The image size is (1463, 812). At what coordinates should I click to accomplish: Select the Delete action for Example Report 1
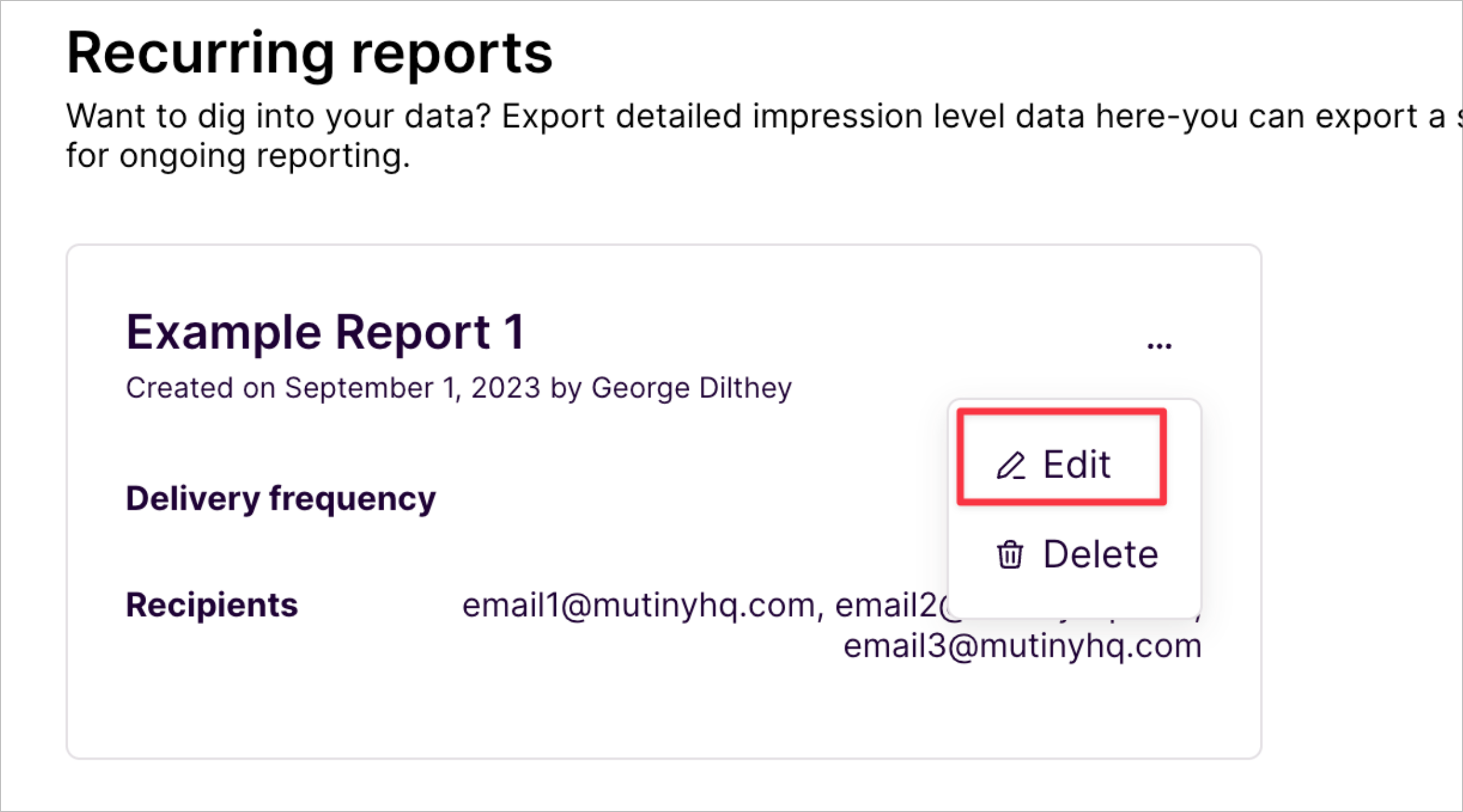click(1072, 554)
